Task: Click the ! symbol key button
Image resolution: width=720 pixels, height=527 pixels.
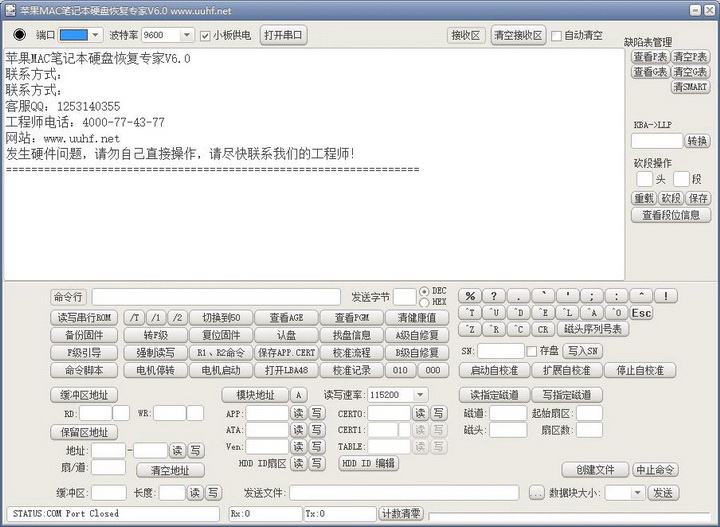Action: coord(666,296)
